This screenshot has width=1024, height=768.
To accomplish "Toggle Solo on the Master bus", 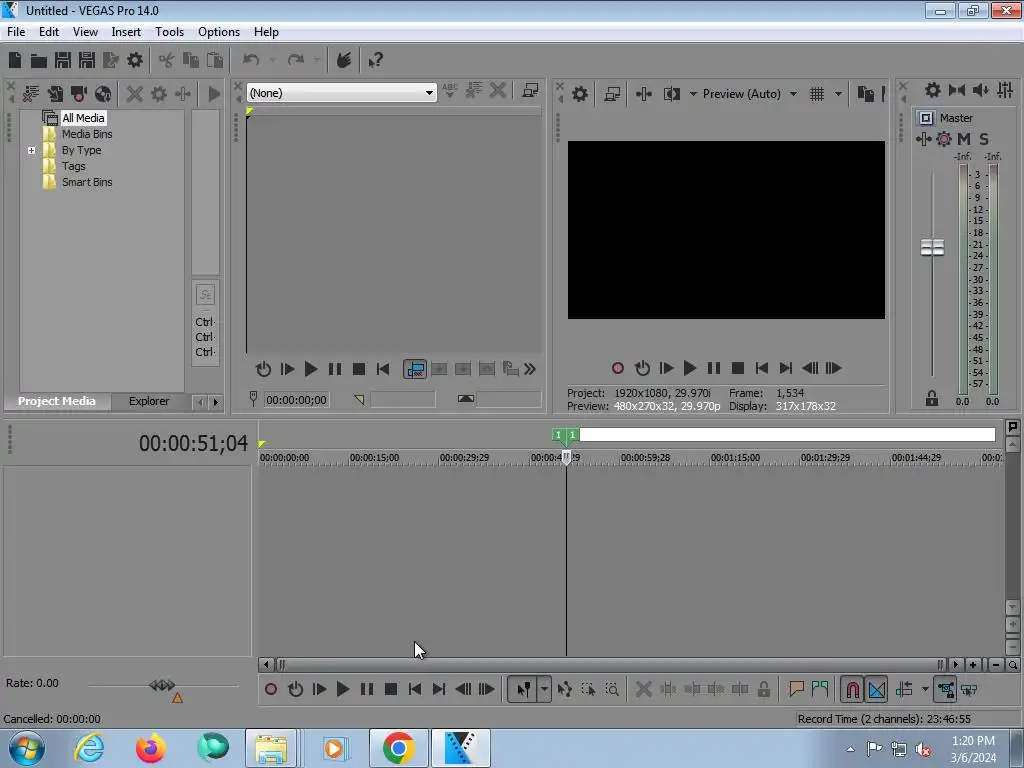I will point(984,138).
